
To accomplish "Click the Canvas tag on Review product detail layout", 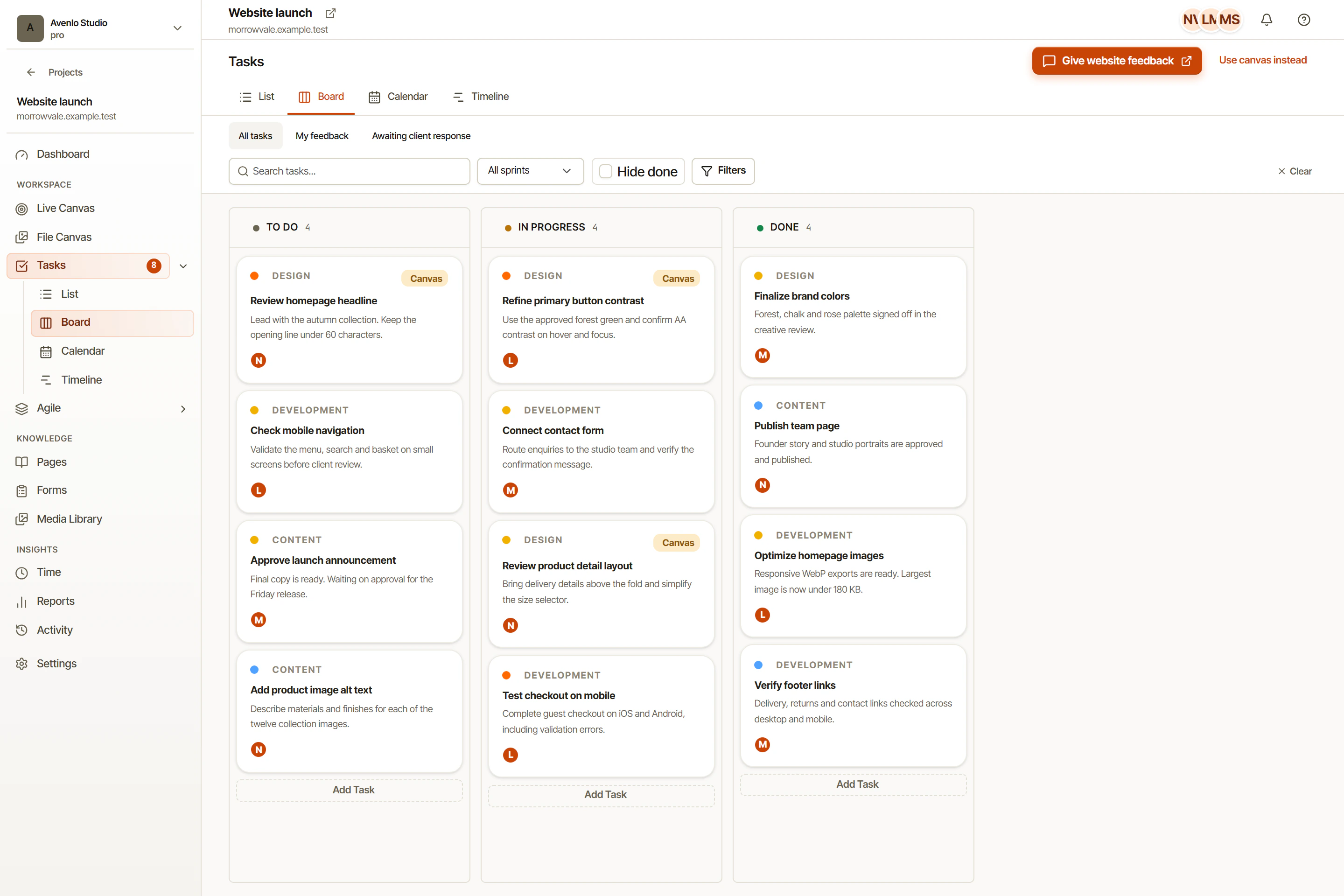I will (678, 543).
